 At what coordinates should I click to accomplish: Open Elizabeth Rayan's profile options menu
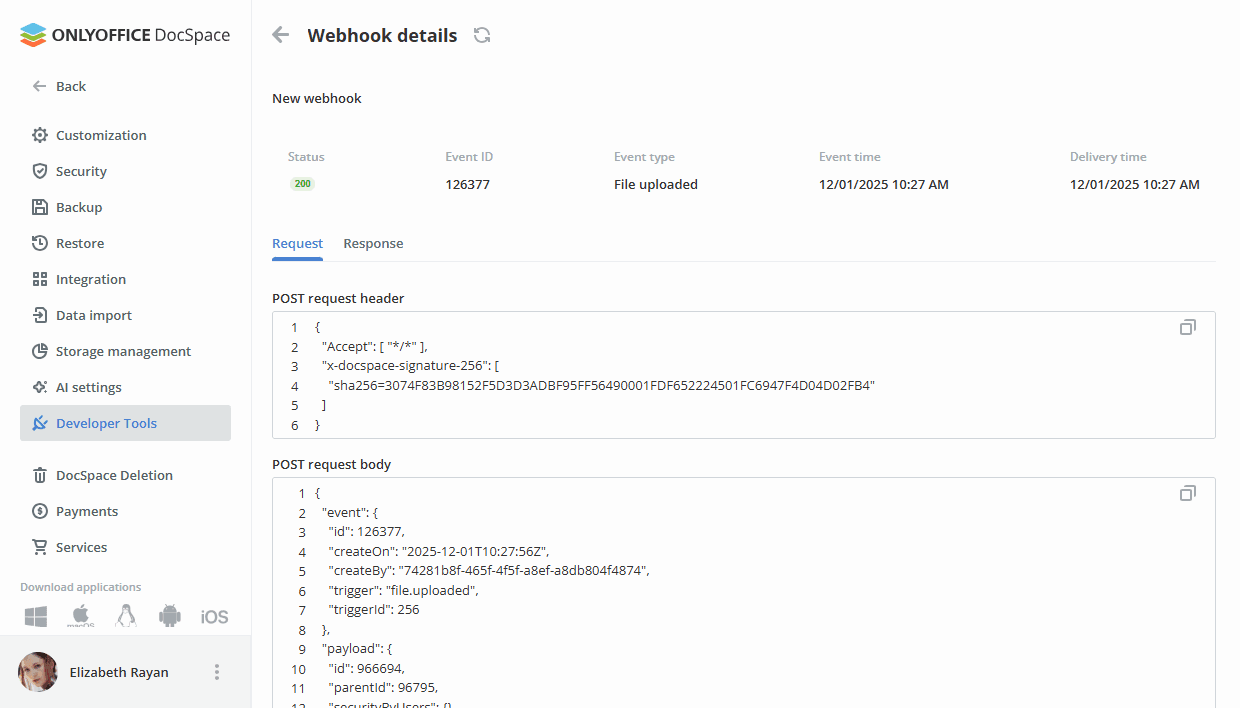(217, 672)
